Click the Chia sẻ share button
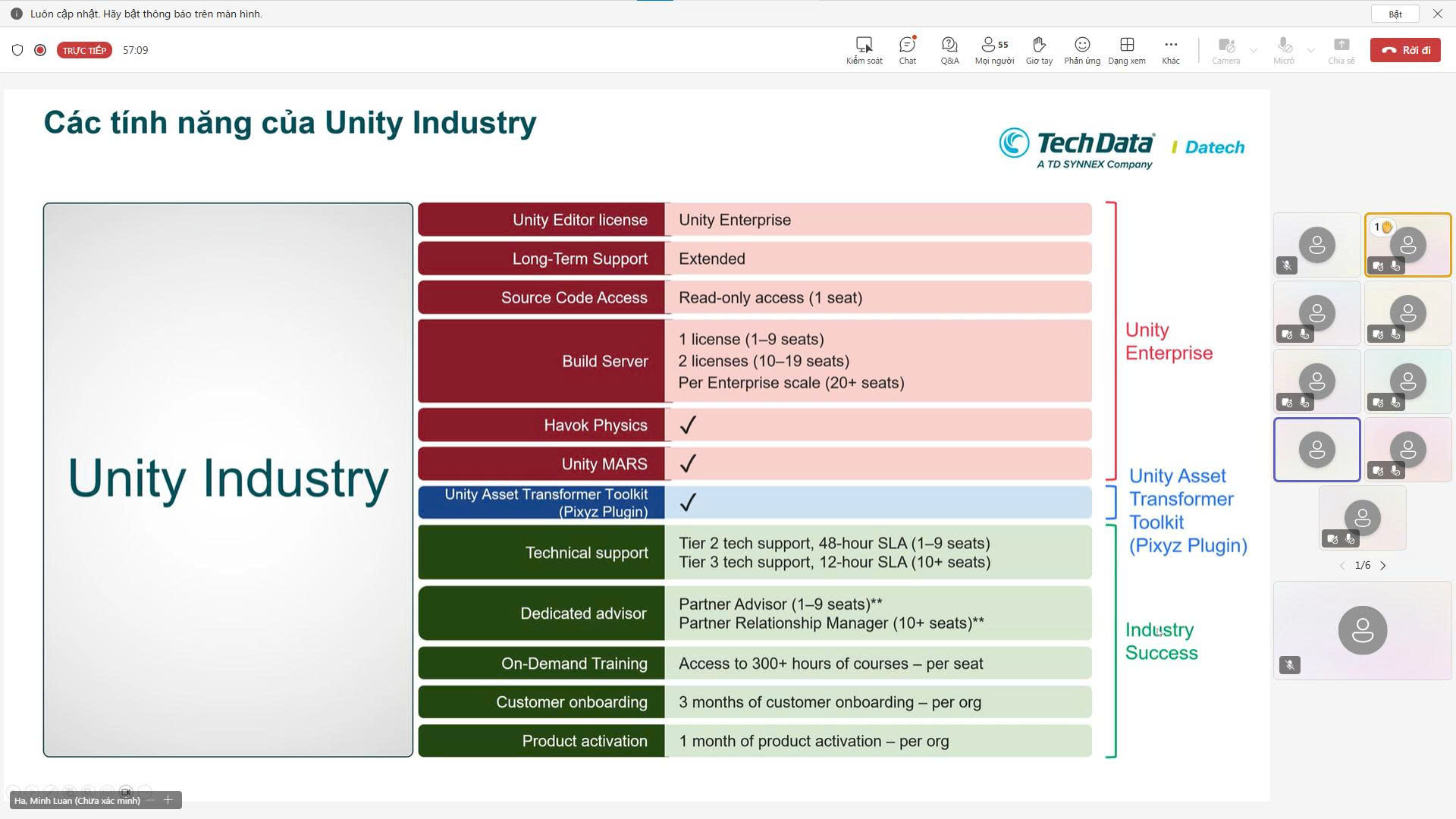This screenshot has height=819, width=1456. point(1341,50)
